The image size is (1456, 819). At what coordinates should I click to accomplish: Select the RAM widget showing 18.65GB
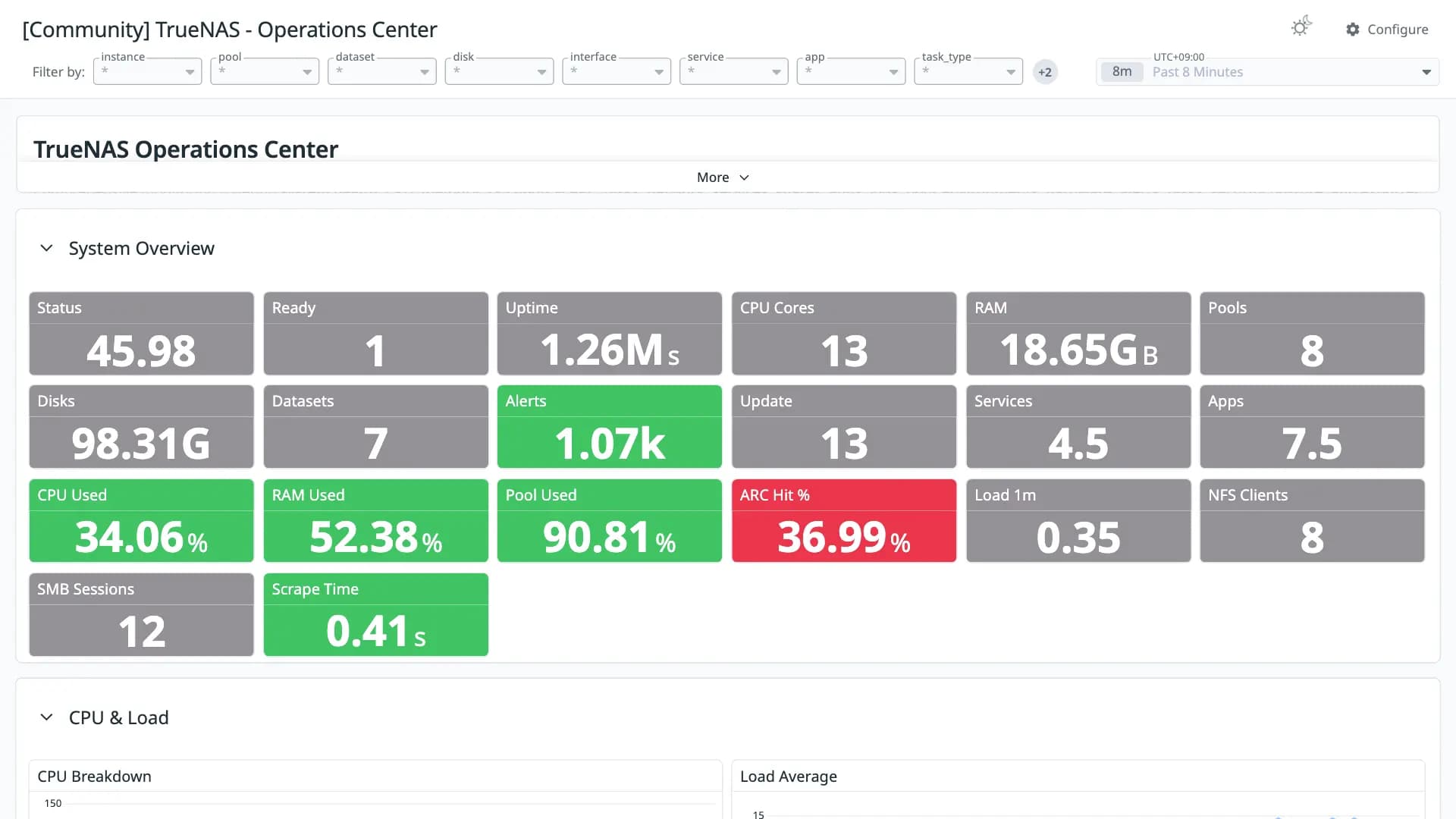1078,334
